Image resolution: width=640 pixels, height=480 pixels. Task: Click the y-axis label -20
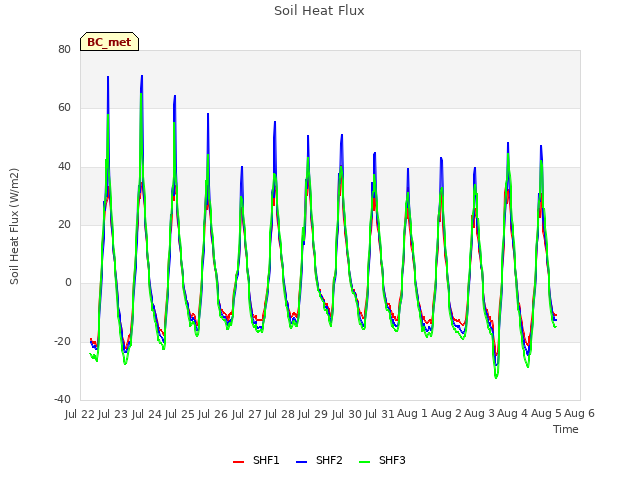[x=62, y=341]
